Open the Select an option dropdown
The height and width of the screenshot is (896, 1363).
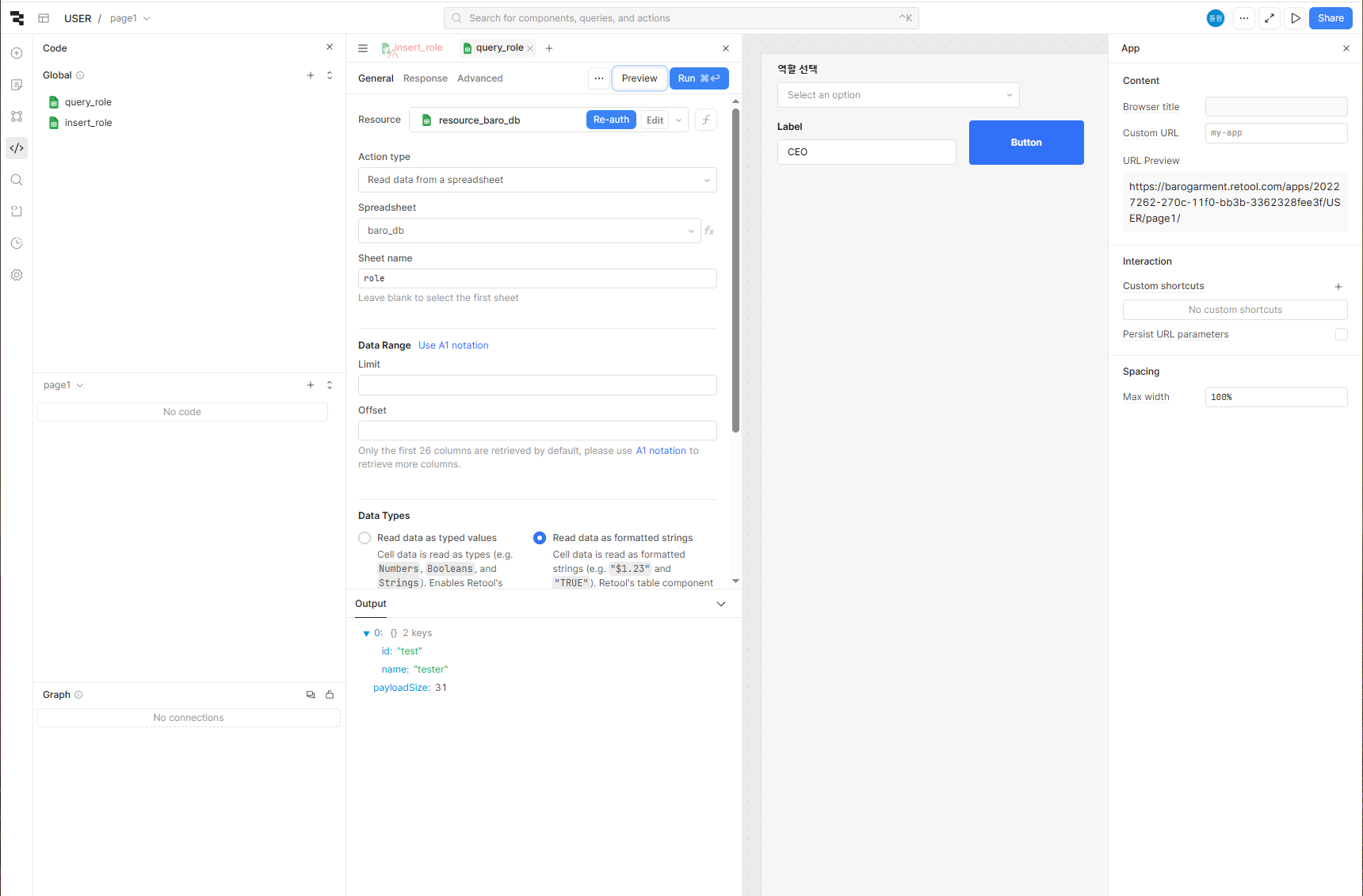[898, 95]
